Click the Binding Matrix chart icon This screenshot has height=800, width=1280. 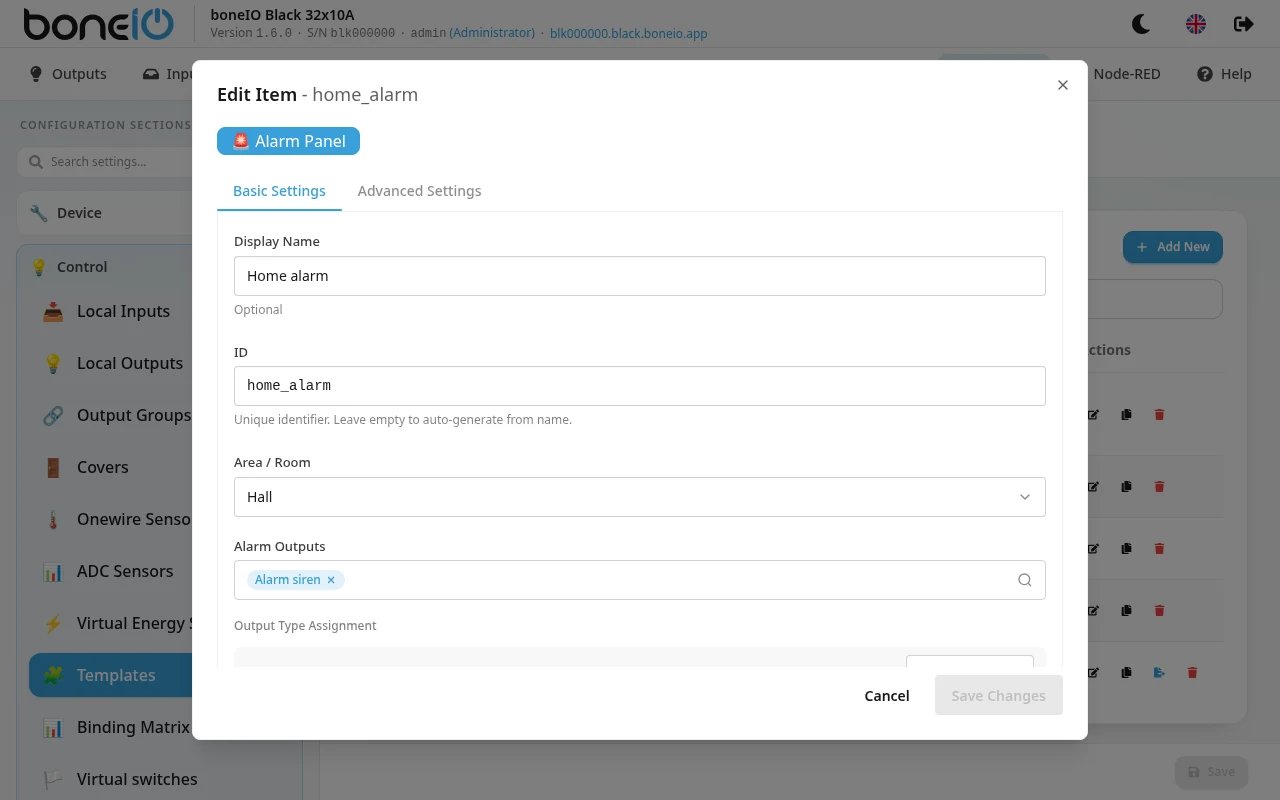[53, 727]
